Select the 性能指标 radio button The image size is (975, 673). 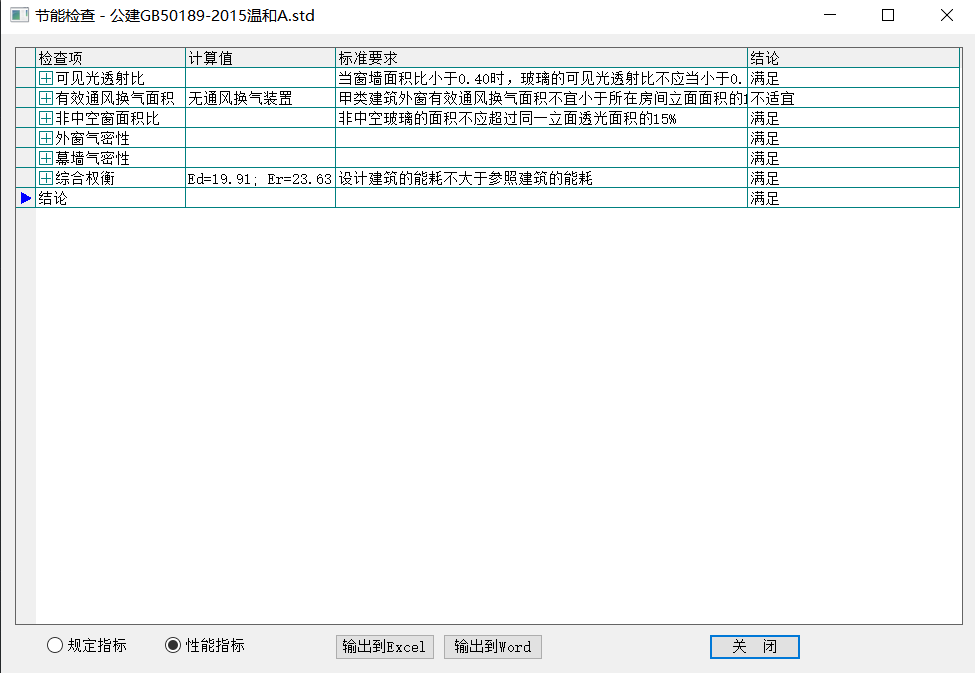[173, 646]
